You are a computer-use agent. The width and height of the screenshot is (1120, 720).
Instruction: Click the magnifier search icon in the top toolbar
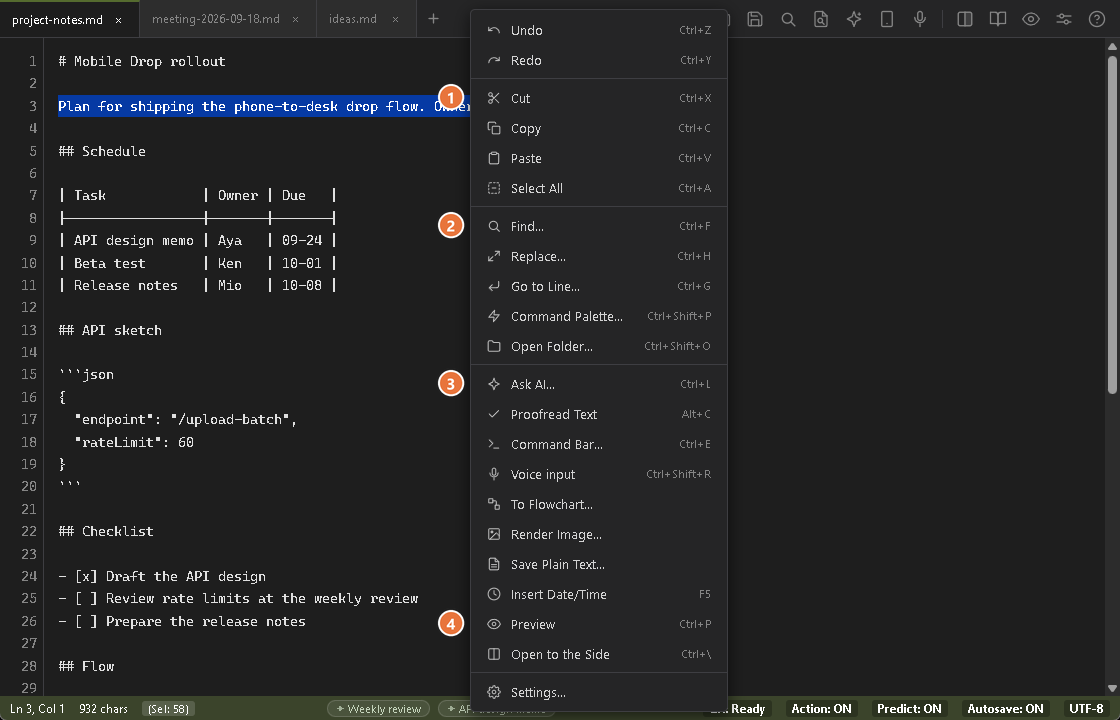pos(788,19)
